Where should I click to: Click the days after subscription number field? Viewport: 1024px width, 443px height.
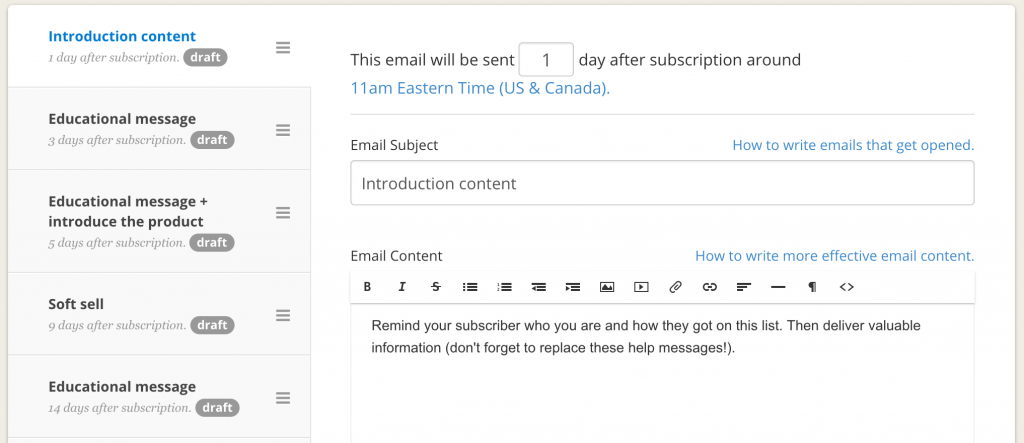pos(546,60)
